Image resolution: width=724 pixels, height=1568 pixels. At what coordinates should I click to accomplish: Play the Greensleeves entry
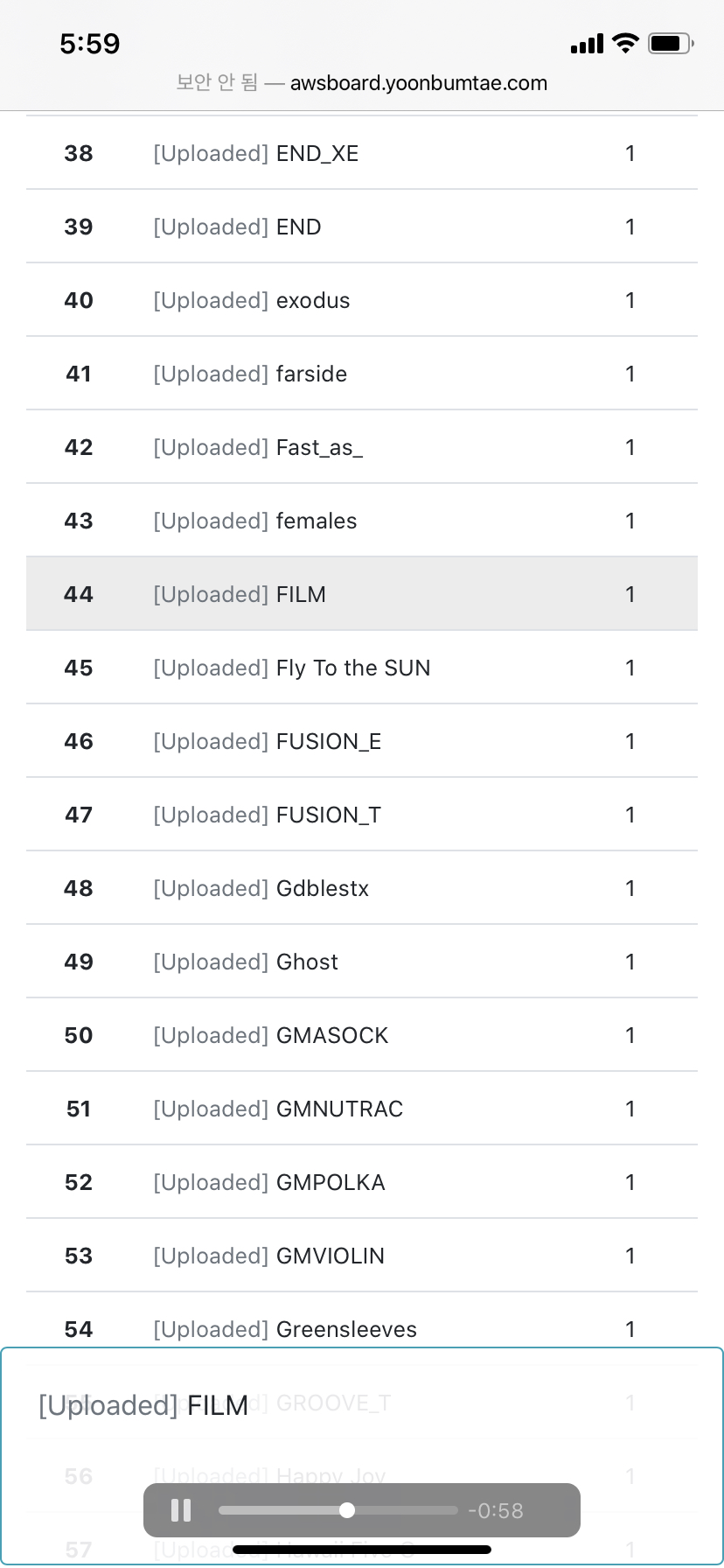pyautogui.click(x=346, y=1330)
